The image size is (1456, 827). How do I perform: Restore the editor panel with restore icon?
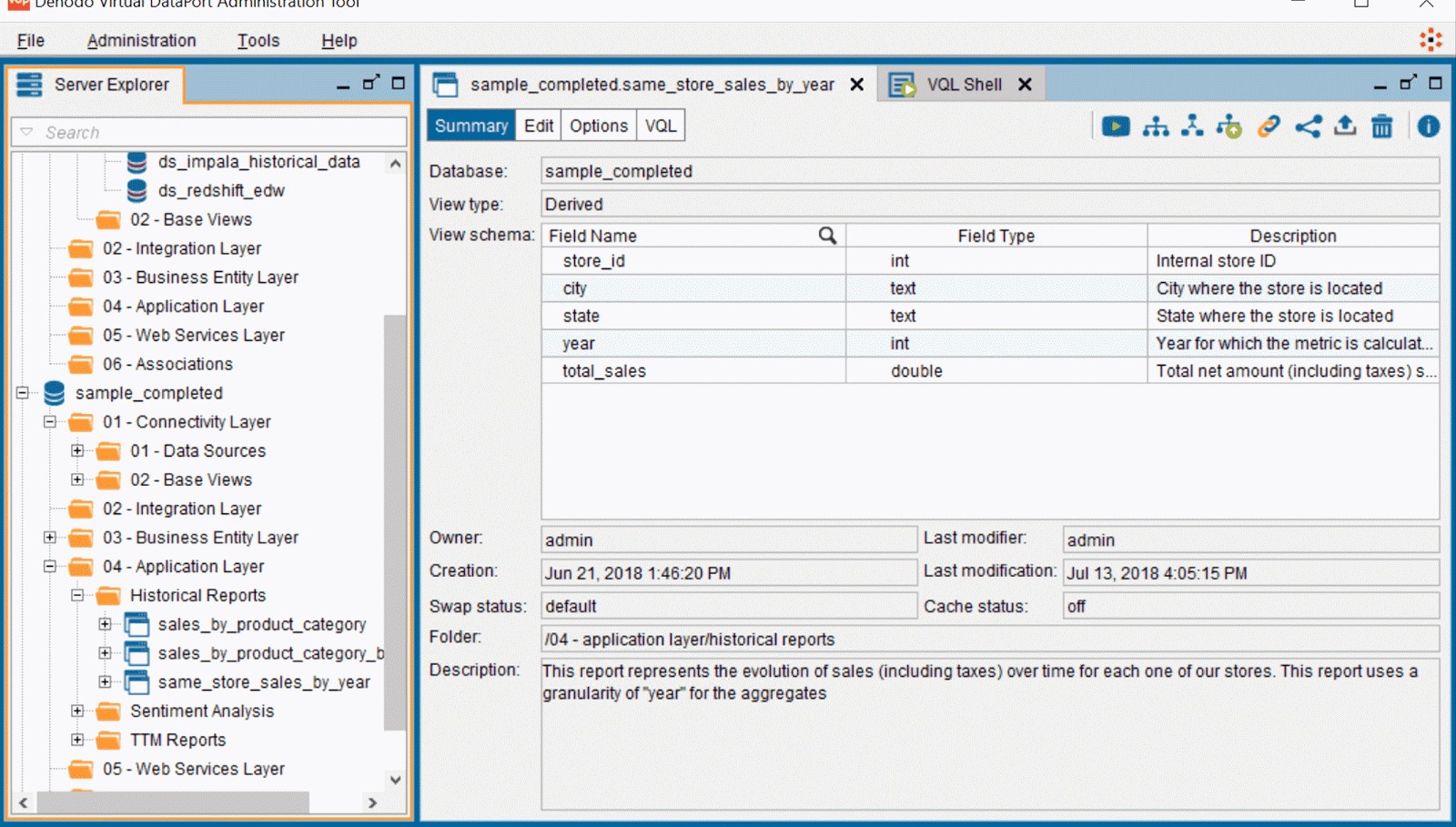pos(1408,83)
